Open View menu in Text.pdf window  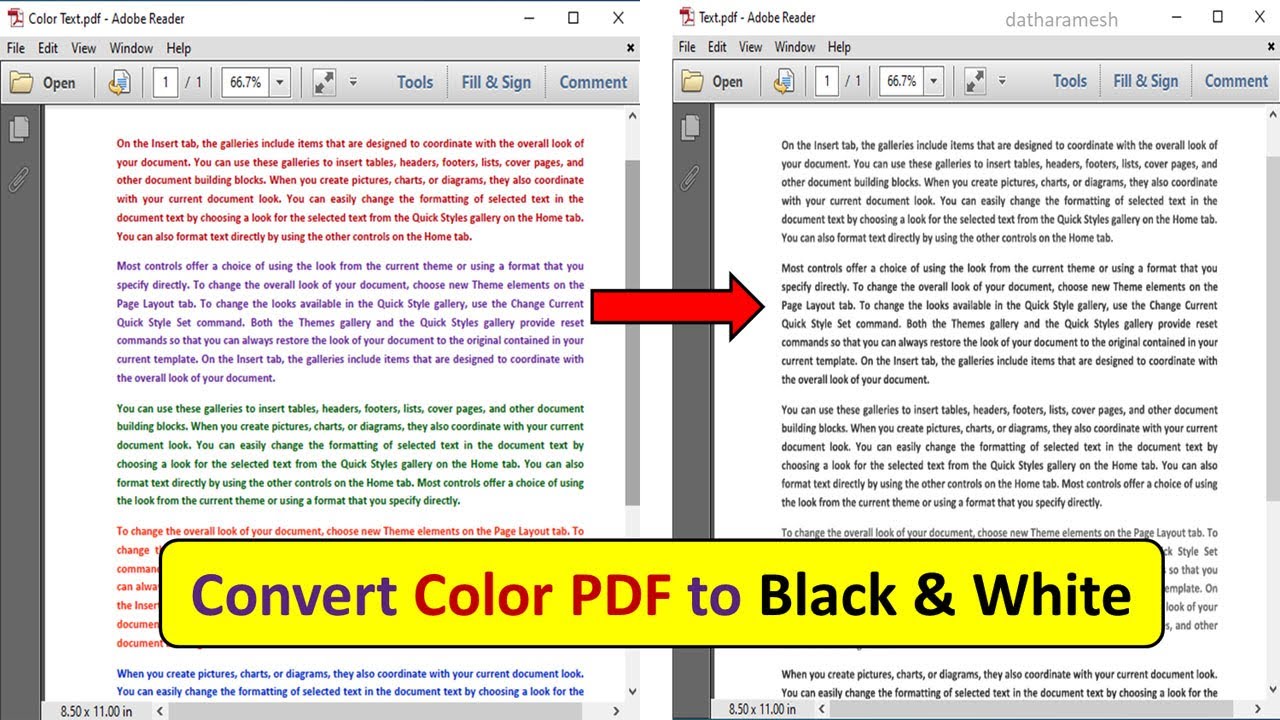(x=751, y=47)
